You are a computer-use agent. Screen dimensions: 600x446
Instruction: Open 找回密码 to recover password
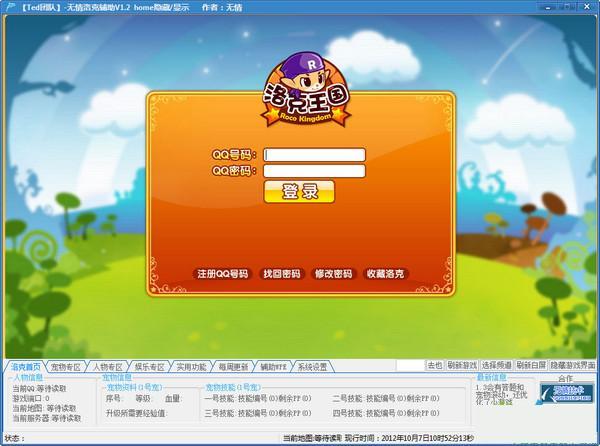click(282, 274)
